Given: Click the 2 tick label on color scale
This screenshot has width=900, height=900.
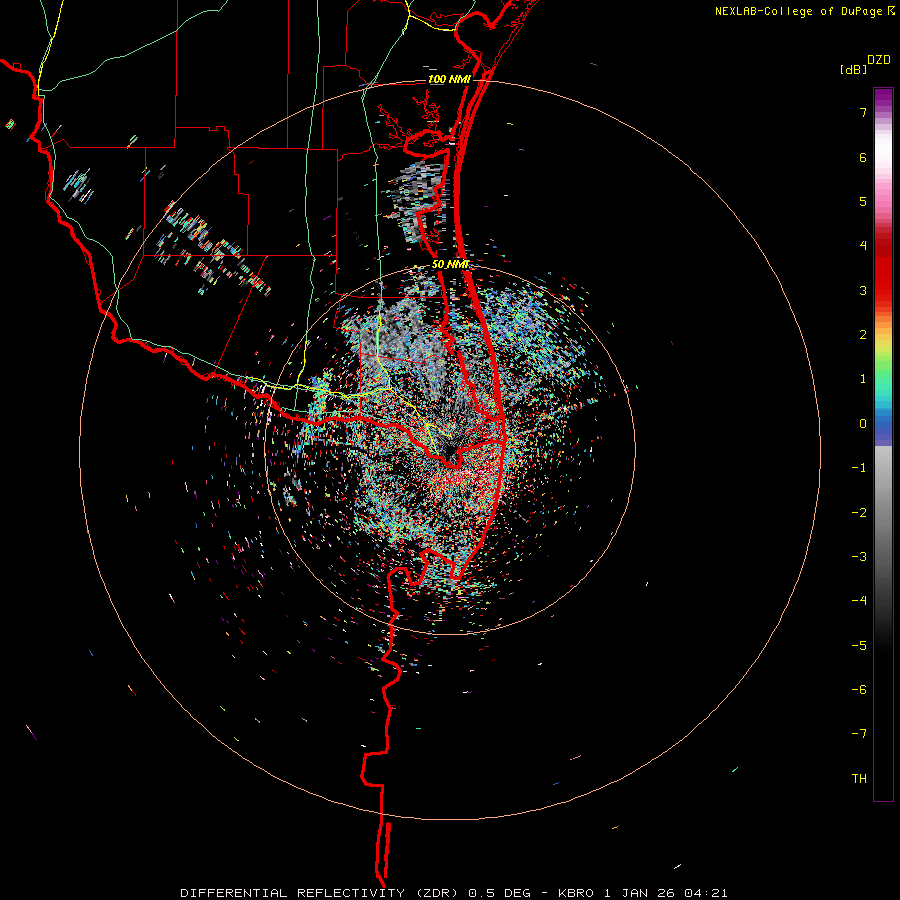Looking at the screenshot, I should pos(863,335).
